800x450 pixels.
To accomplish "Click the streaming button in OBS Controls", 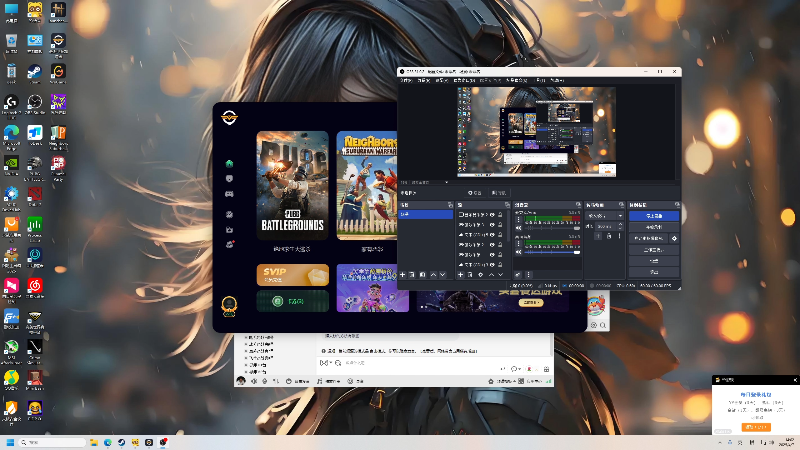I will [654, 216].
